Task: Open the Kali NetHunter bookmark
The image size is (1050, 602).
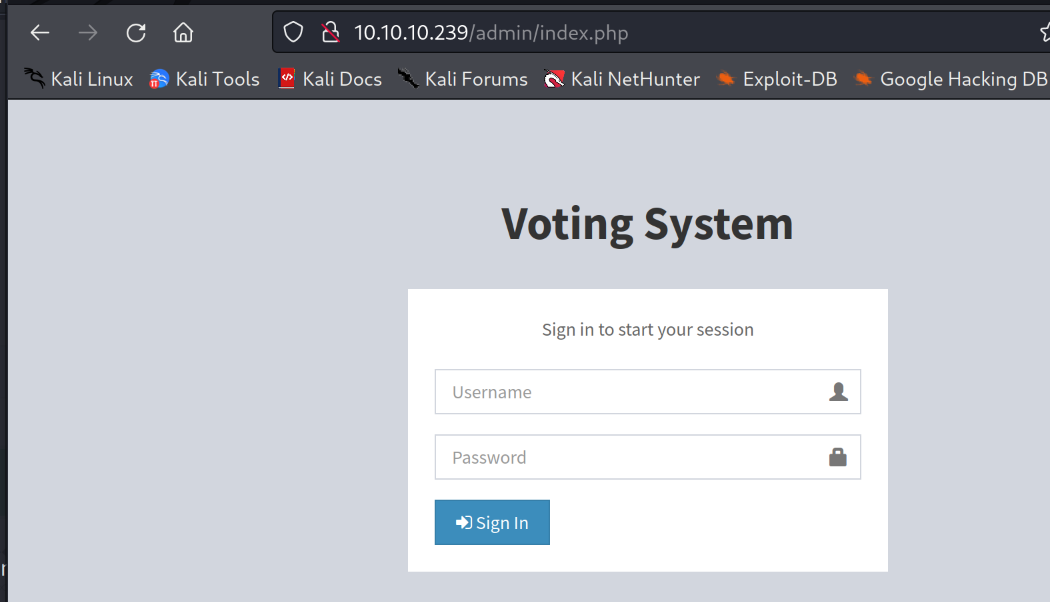Action: [x=622, y=79]
